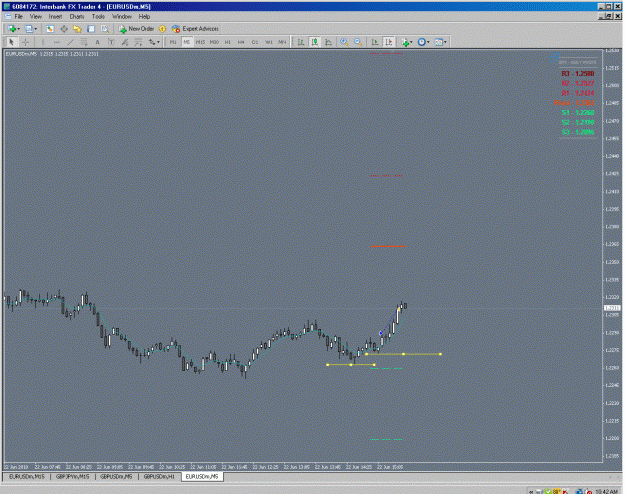
Task: Set timeframe to M1
Action: (173, 42)
